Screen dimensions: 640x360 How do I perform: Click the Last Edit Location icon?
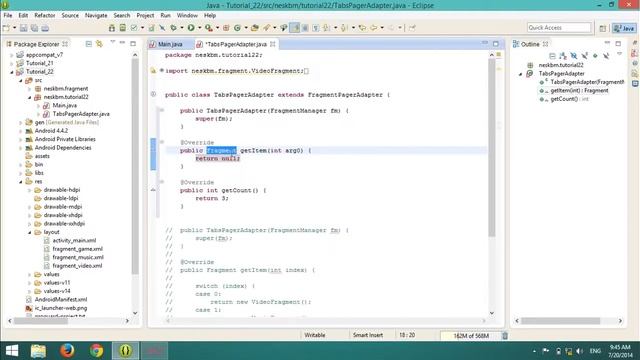coord(362,28)
